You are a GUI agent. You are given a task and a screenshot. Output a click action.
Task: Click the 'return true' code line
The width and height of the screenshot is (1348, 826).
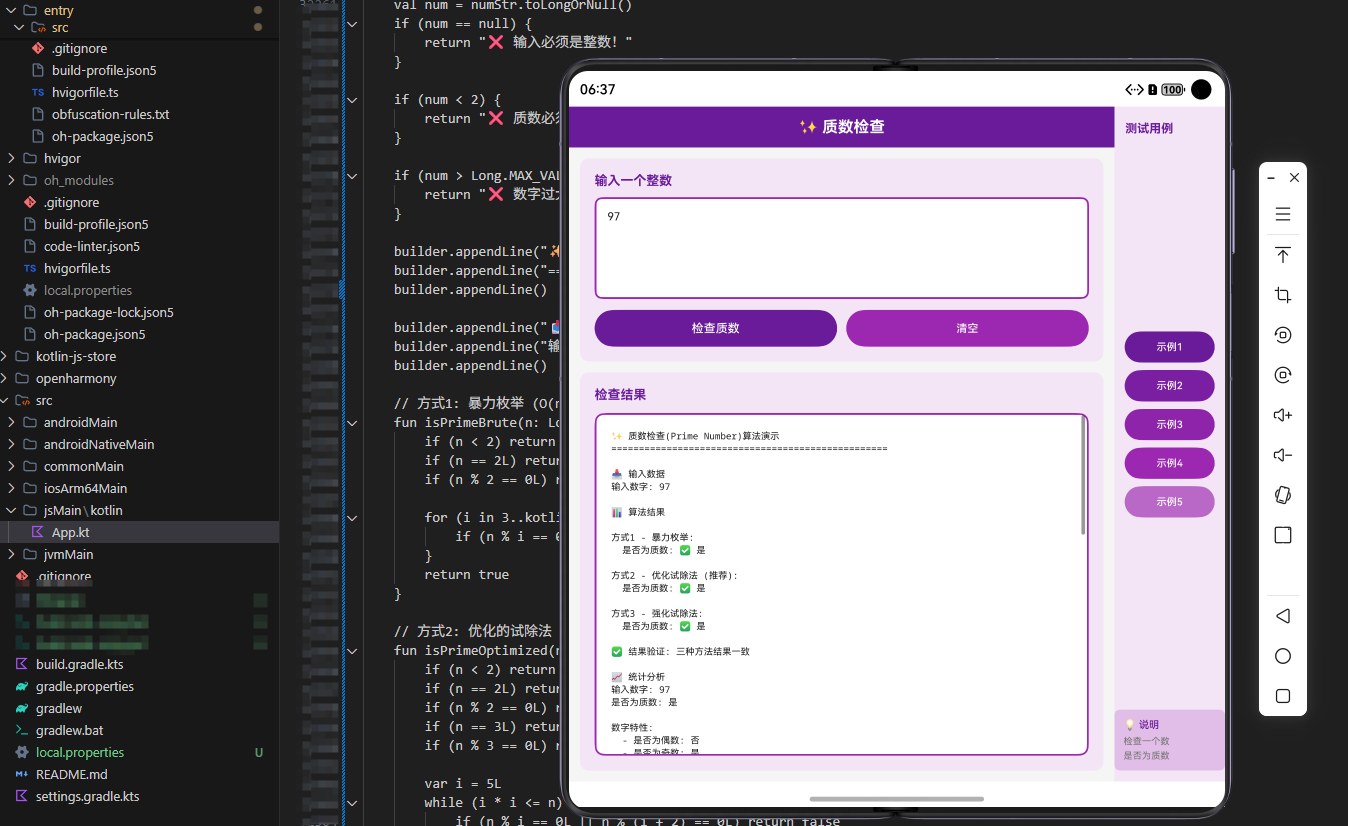pos(466,574)
